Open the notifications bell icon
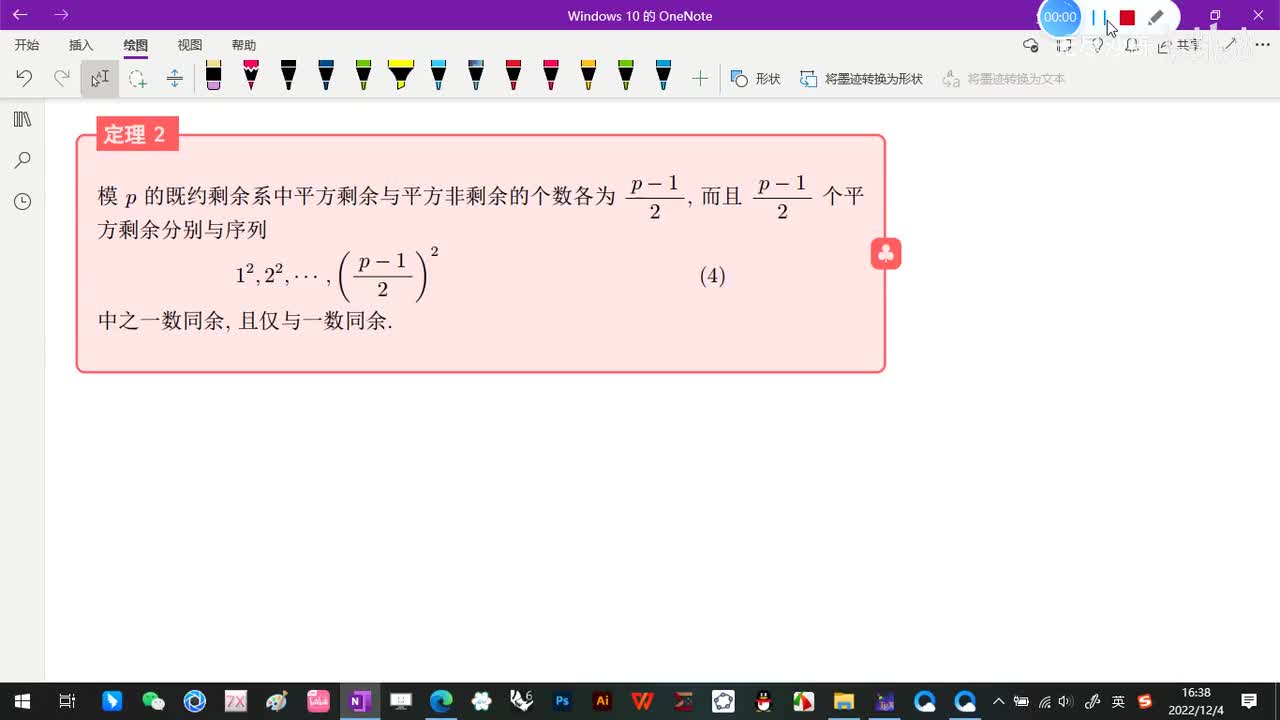This screenshot has width=1280, height=720. click(x=1131, y=45)
